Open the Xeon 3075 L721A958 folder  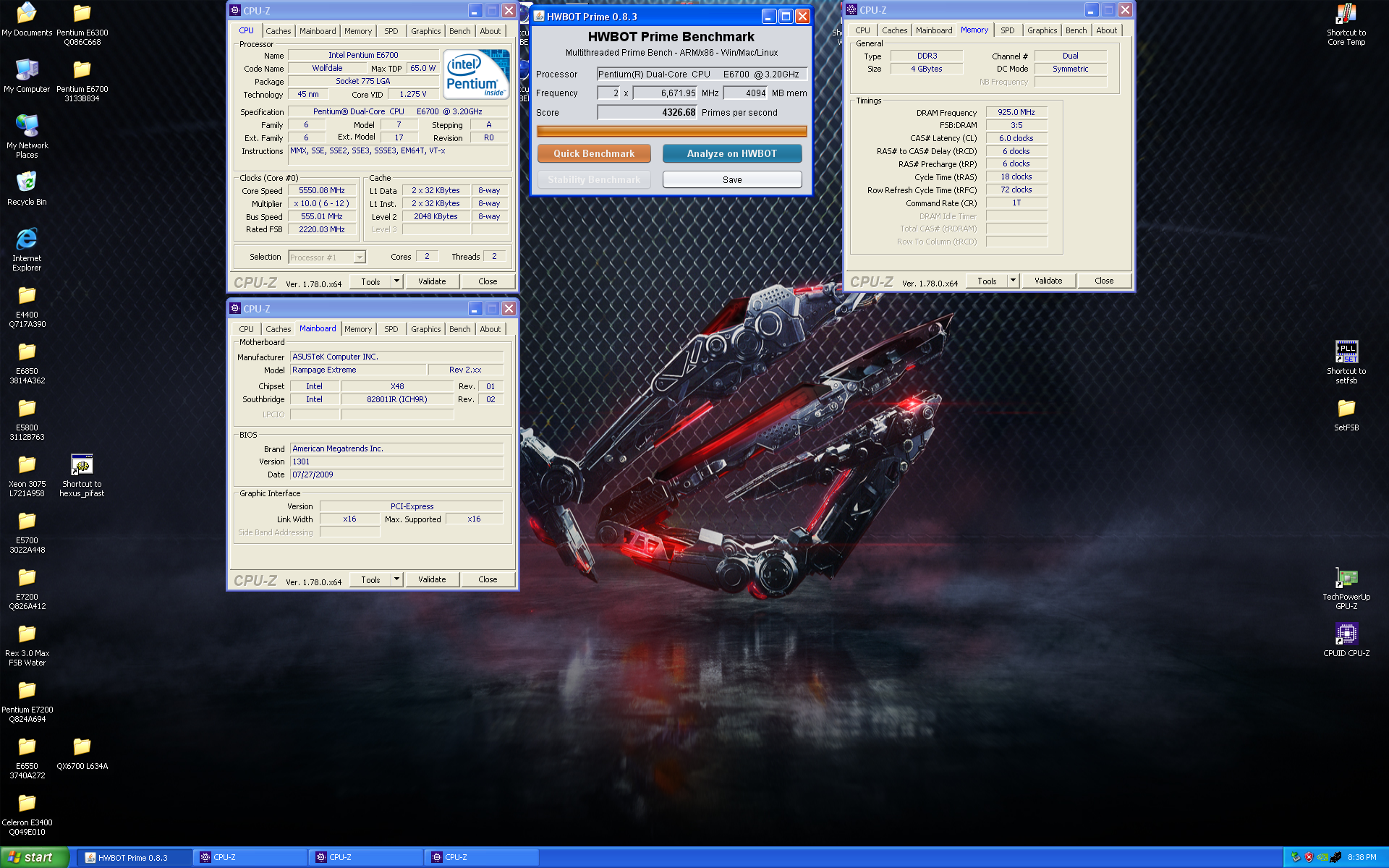pos(27,475)
